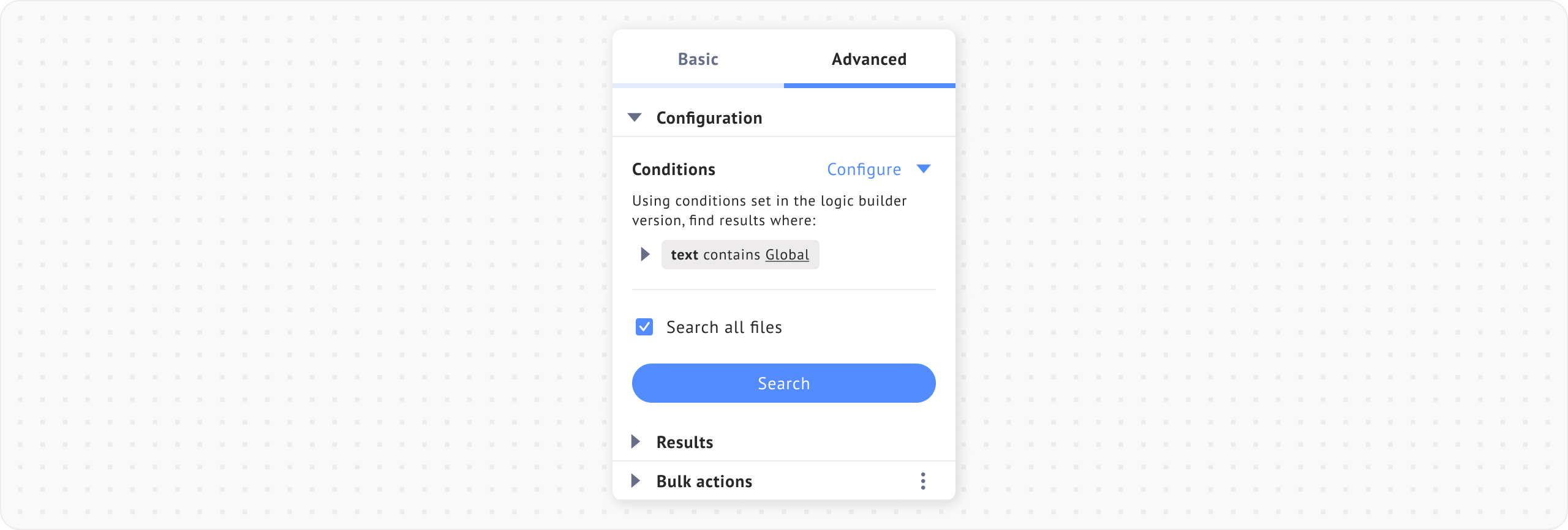The width and height of the screenshot is (1568, 530).
Task: Expand the Results section arrow
Action: click(x=636, y=442)
